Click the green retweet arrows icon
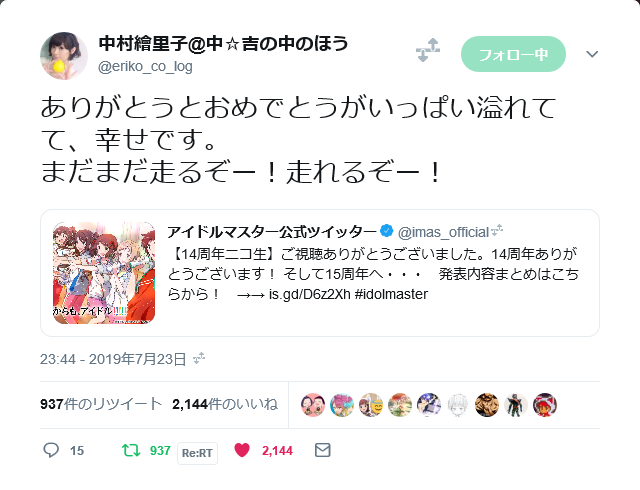Screen dimensions: 640x490 pos(131,450)
